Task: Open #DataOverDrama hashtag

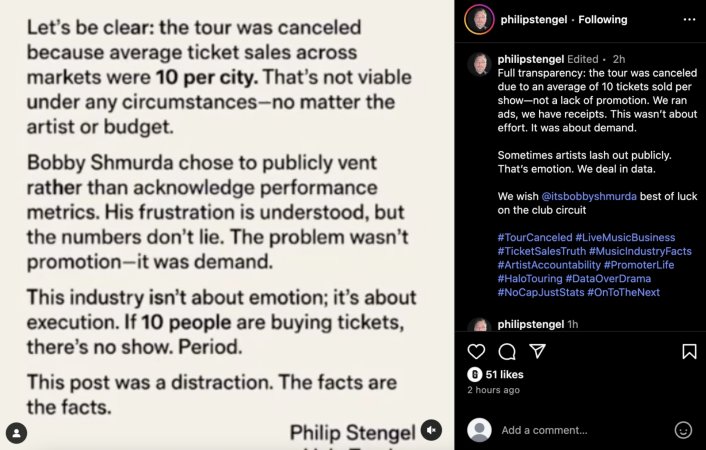Action: 608,278
